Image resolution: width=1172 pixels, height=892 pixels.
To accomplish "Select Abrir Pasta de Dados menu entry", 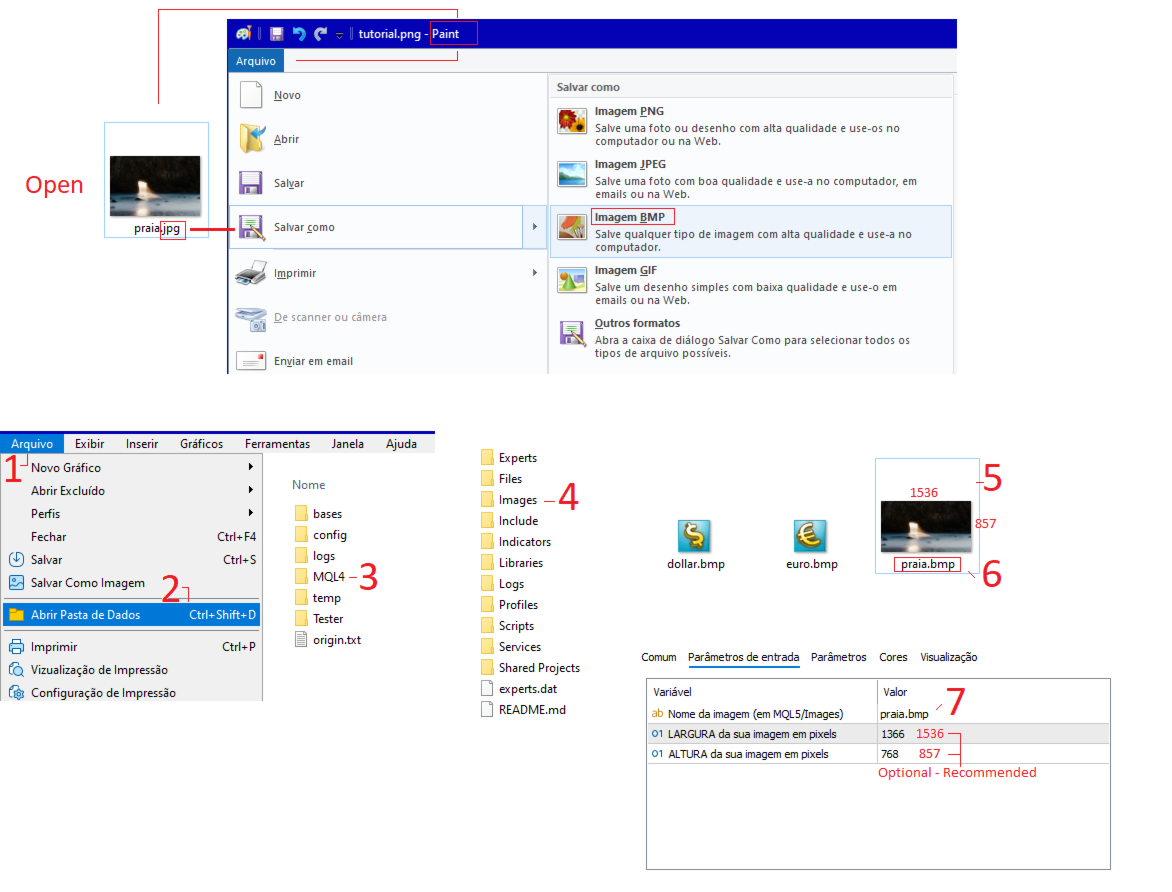I will (132, 615).
